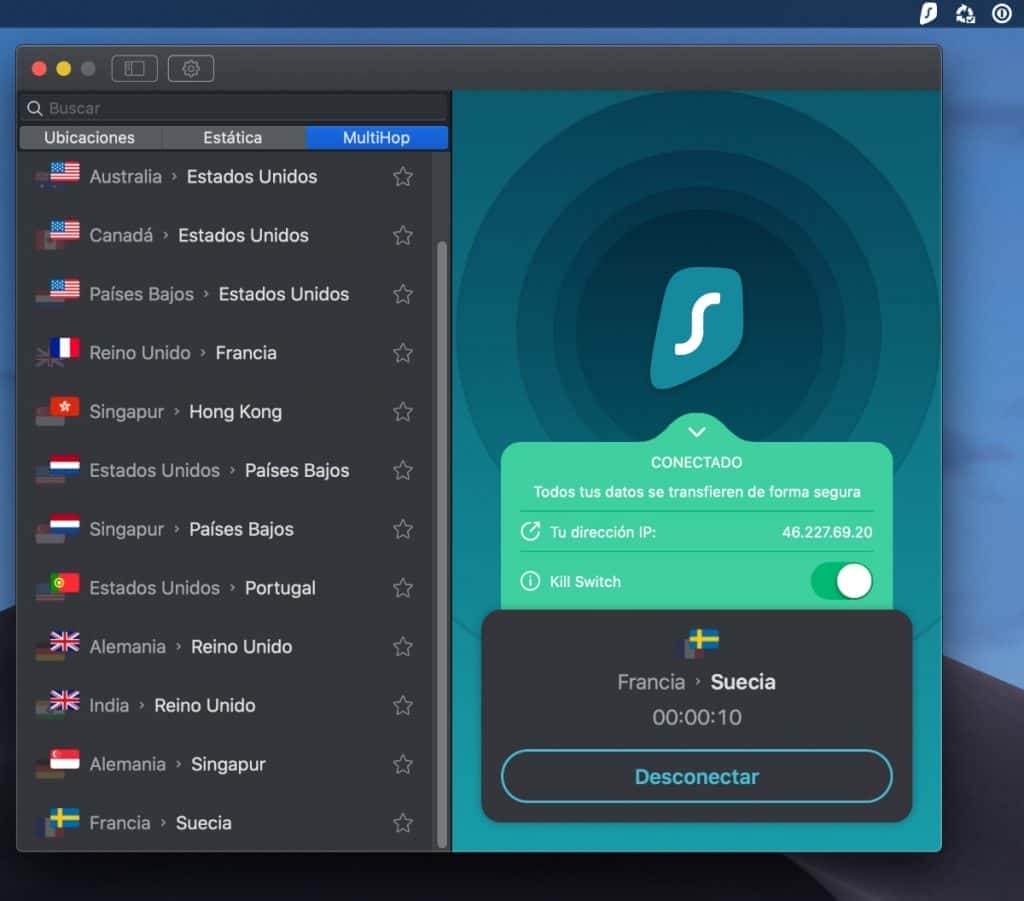Screen dimensions: 1024x901
Task: Select the MultiHop tab
Action: (x=377, y=138)
